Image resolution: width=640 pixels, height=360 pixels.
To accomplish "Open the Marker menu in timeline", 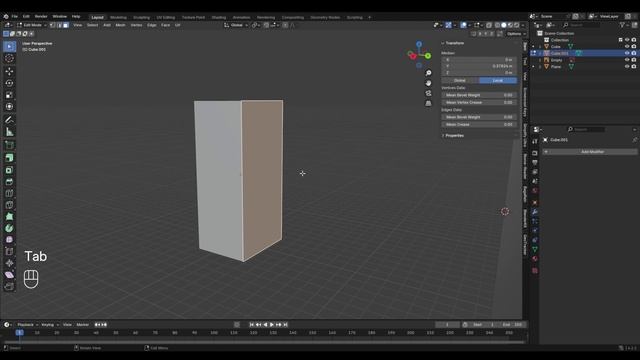I will 82,325.
